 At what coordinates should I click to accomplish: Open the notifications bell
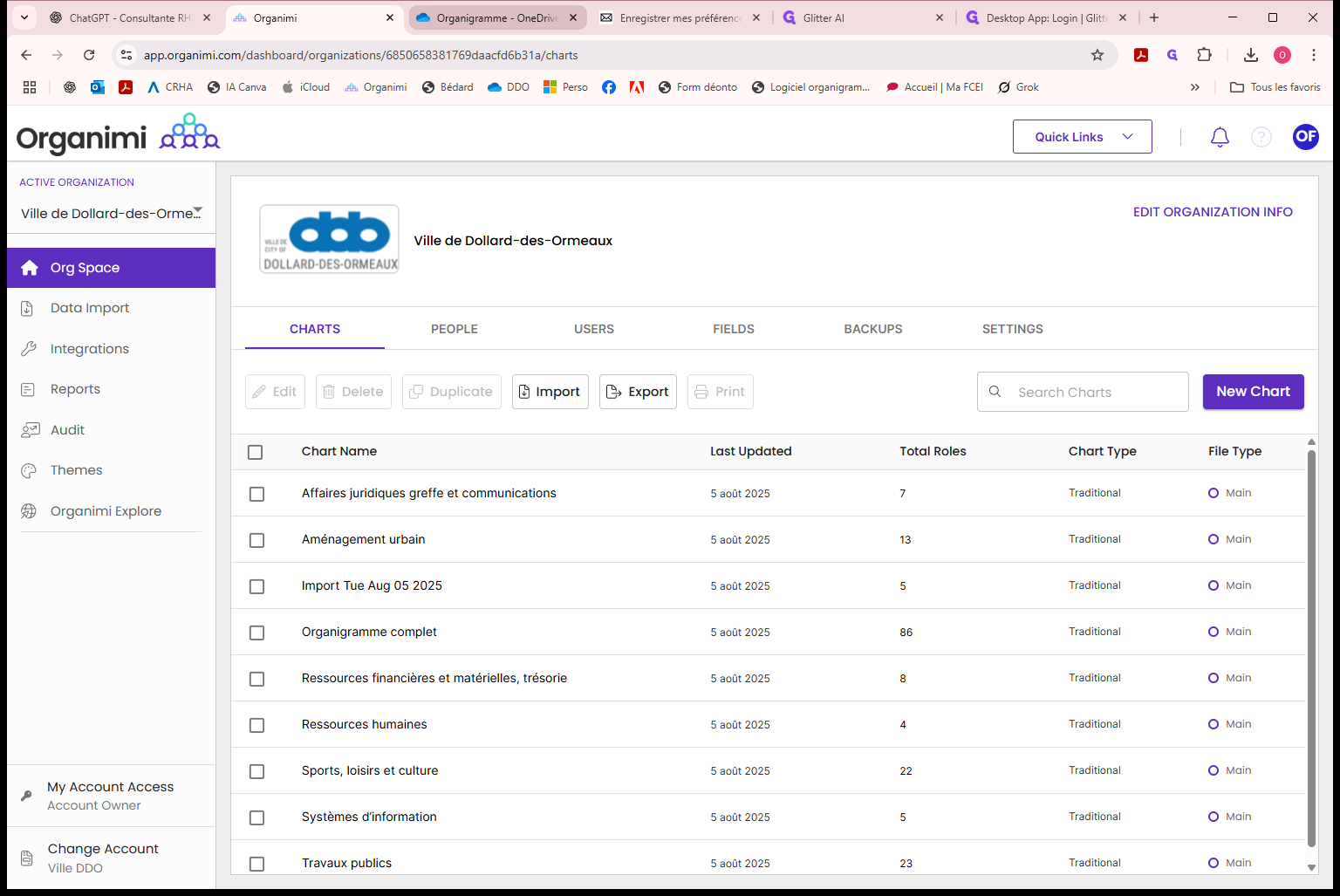pos(1220,137)
